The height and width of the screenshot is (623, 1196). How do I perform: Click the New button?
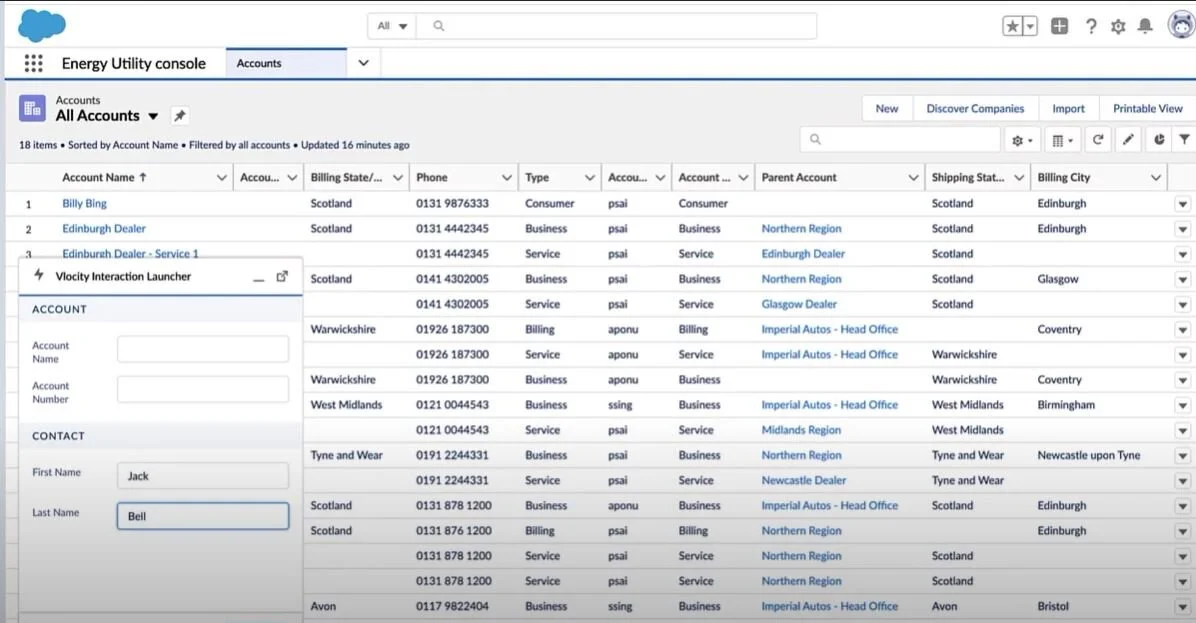[x=886, y=108]
